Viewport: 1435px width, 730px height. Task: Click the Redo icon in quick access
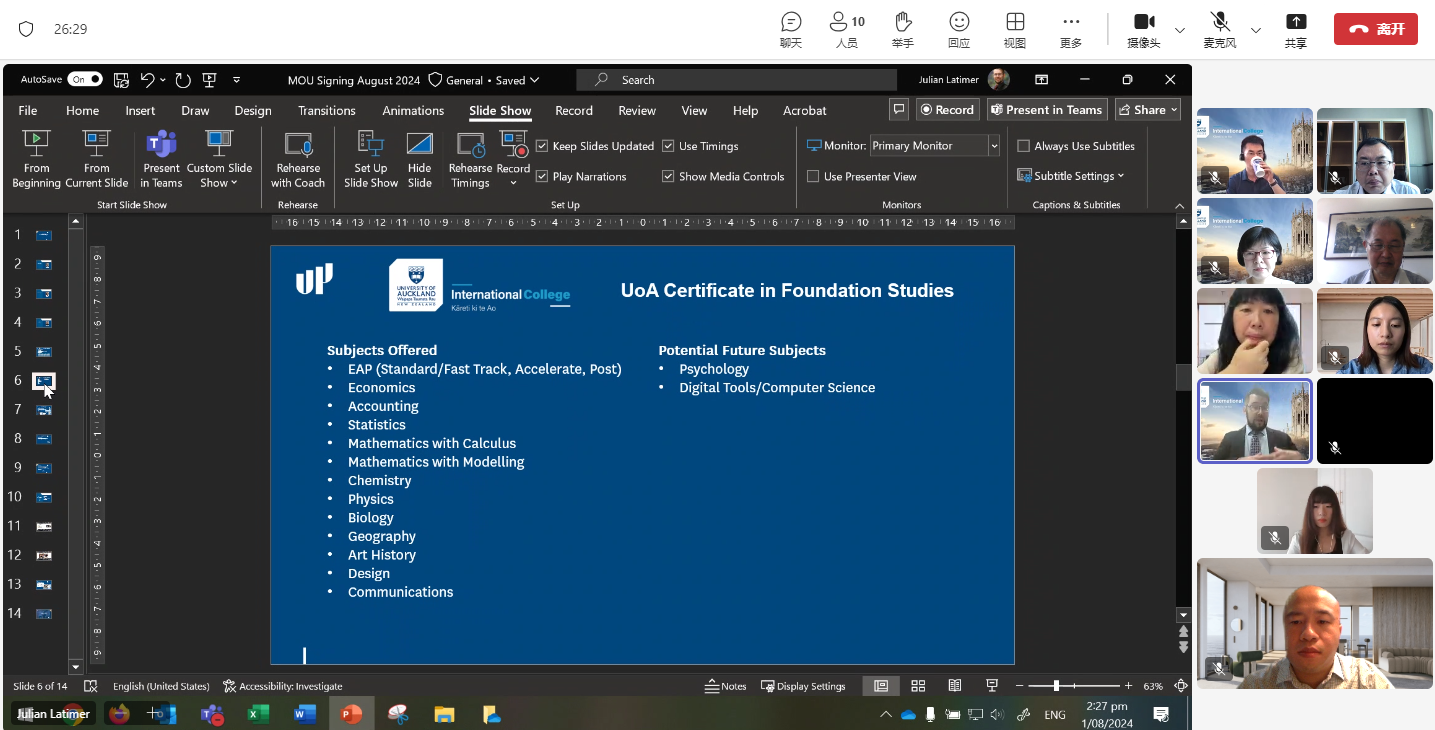pyautogui.click(x=183, y=80)
